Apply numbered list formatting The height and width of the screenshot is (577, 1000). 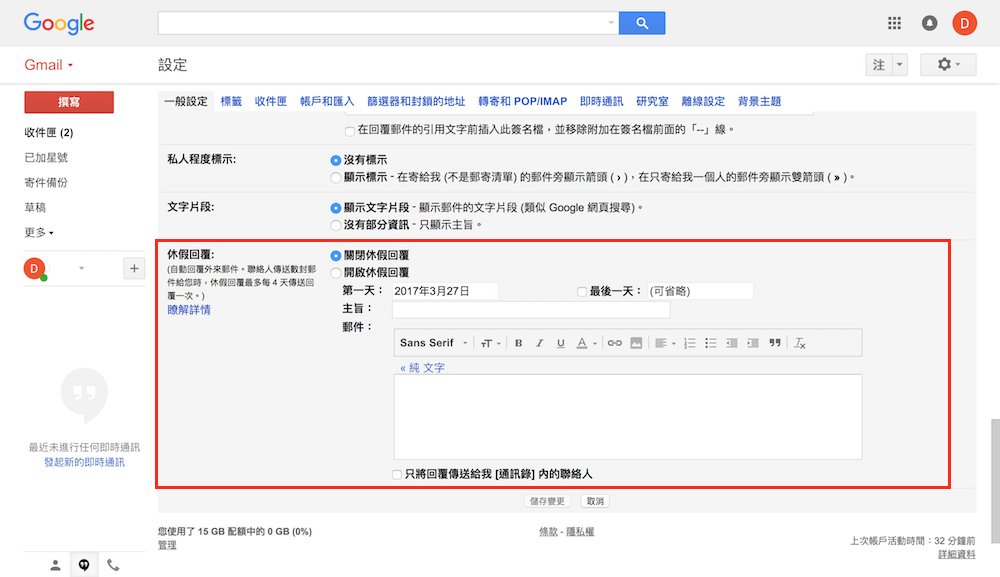689,343
